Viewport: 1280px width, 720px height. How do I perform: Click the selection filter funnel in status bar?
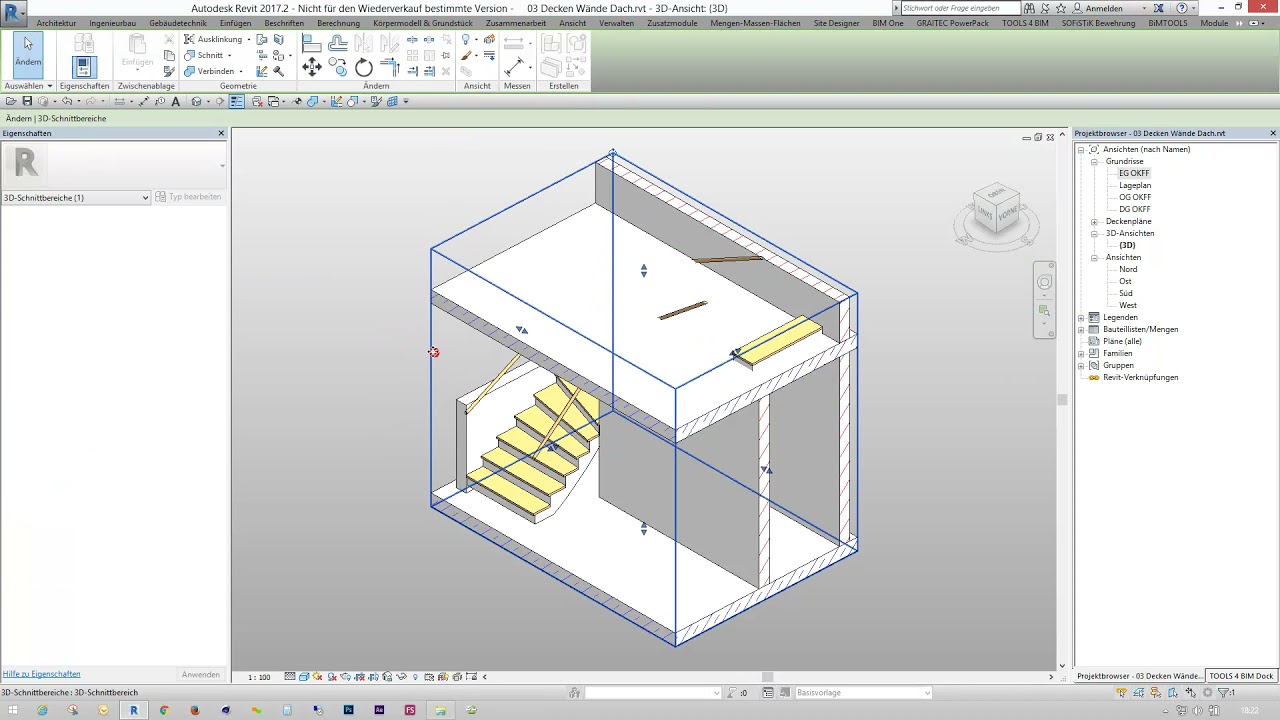pyautogui.click(x=1223, y=692)
